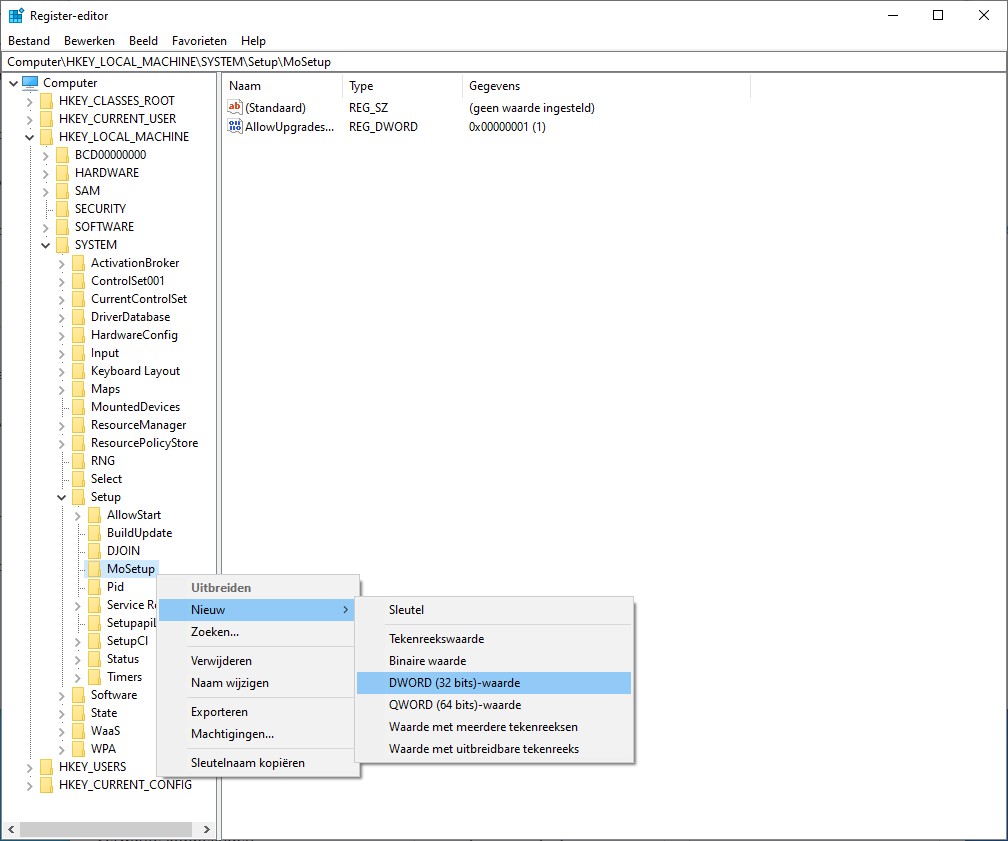The height and width of the screenshot is (841, 1008).
Task: Expand the HKEY_CURRENT_USER tree node
Action: (29, 119)
